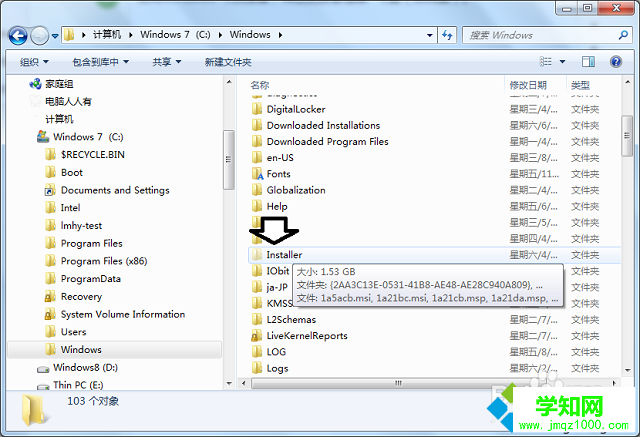Viewport: 640px width, 437px height.
Task: Select DigitalLocker folder icon
Action: tap(257, 109)
